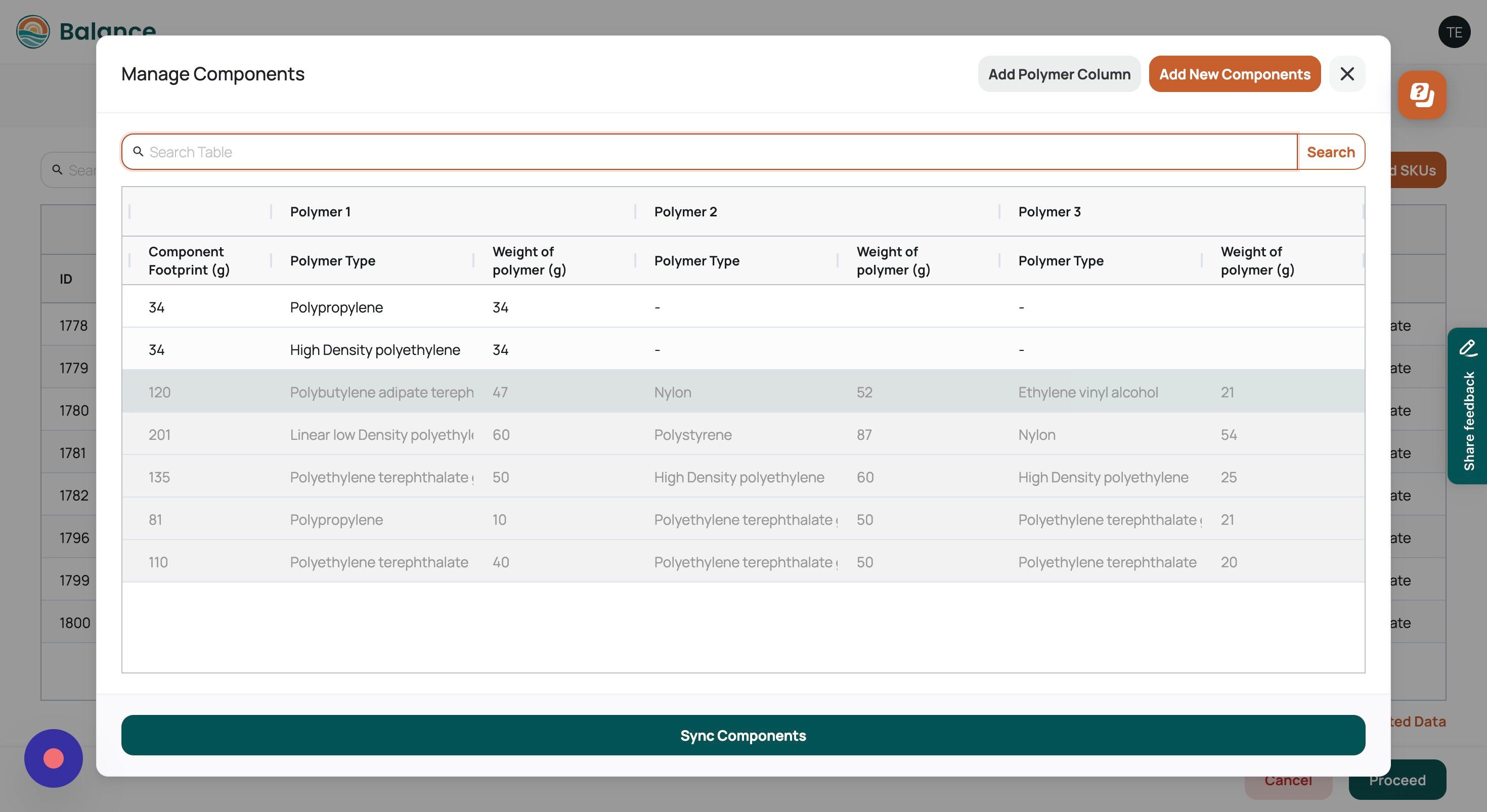1487x812 pixels.
Task: Click Weight of polymer header under Polymer 2
Action: point(893,261)
